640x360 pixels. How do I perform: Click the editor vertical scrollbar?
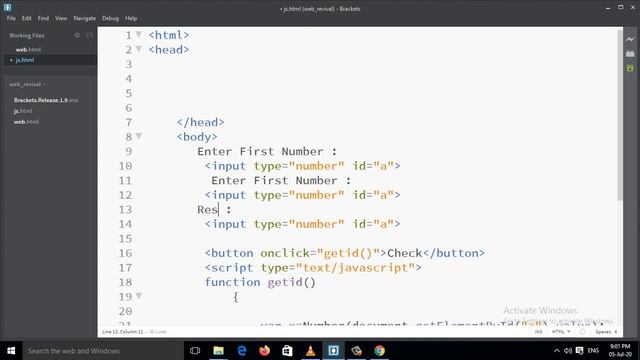pyautogui.click(x=620, y=116)
